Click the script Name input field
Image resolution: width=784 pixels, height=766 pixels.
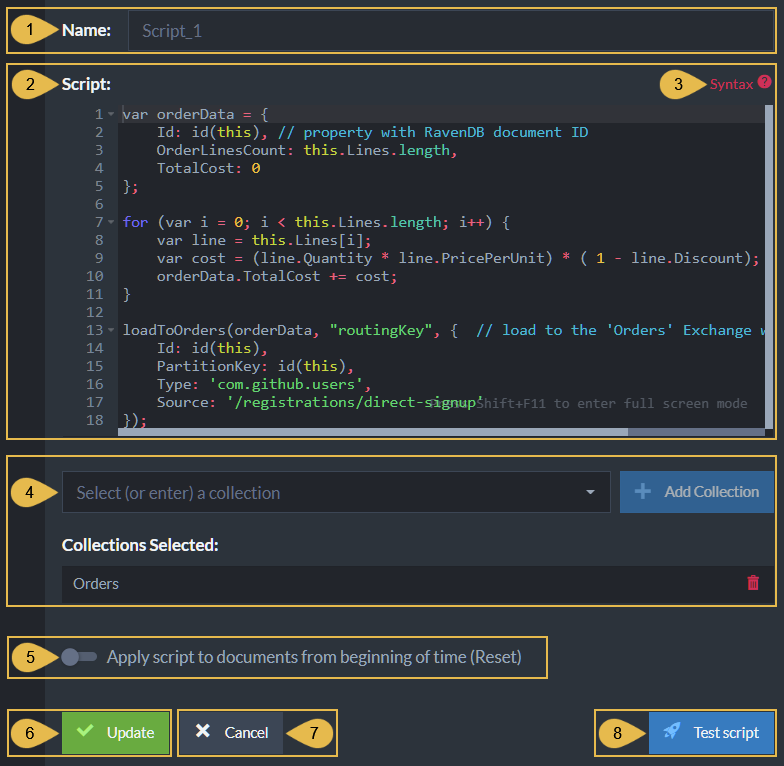(451, 31)
